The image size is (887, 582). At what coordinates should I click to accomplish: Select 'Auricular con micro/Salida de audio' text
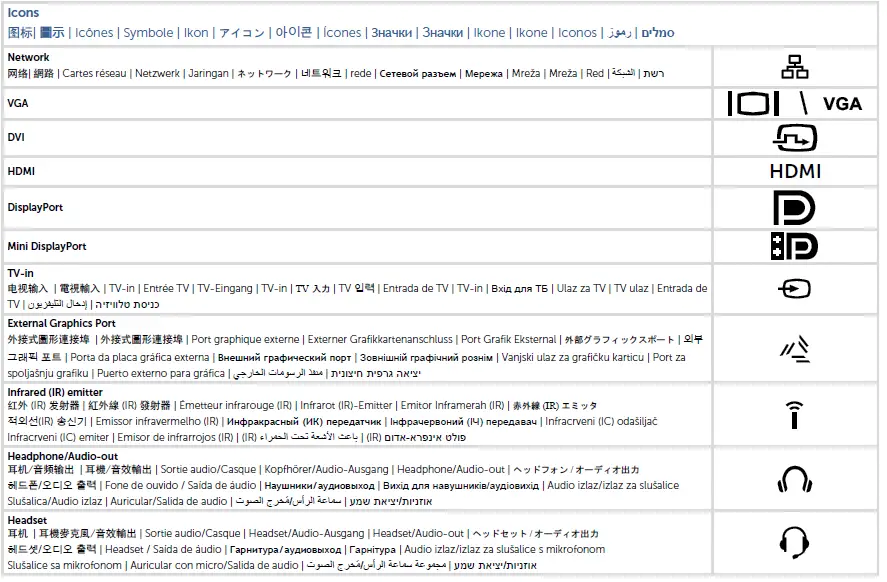coord(216,568)
